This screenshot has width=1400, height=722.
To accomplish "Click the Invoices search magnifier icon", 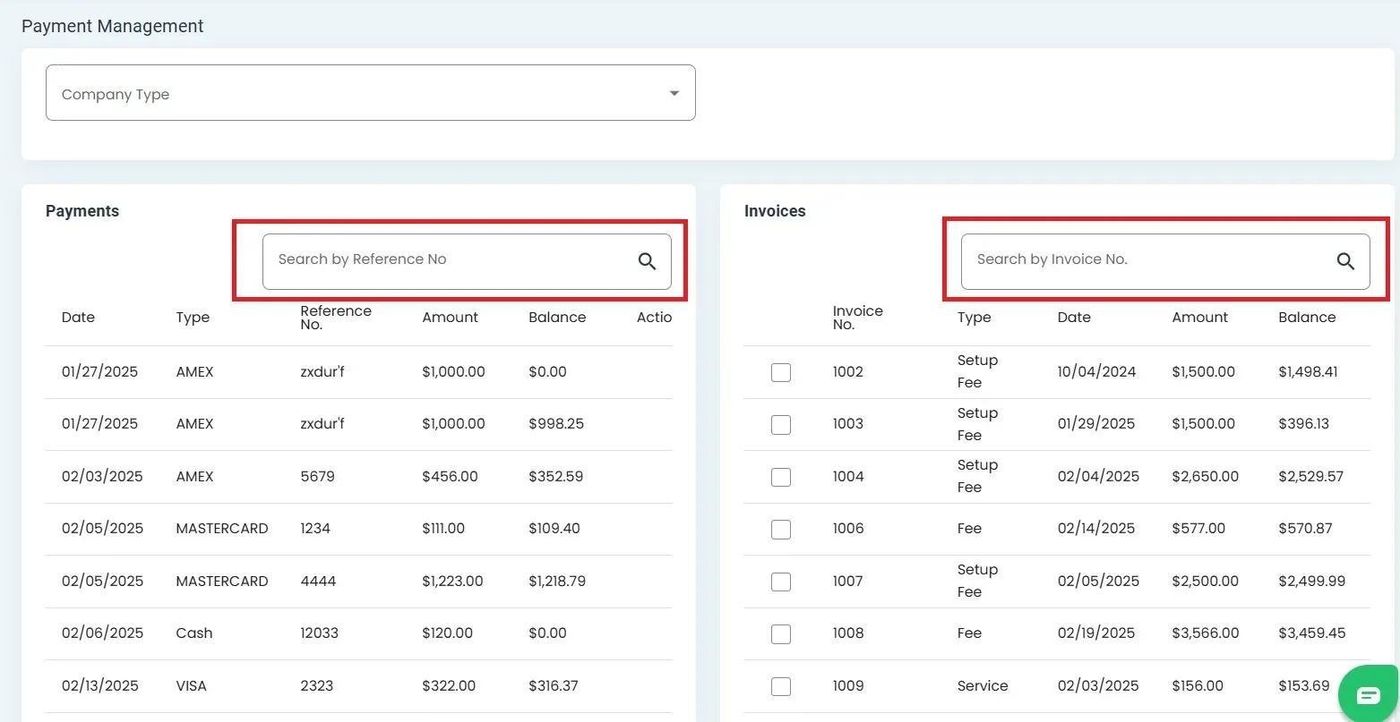I will coord(1345,261).
